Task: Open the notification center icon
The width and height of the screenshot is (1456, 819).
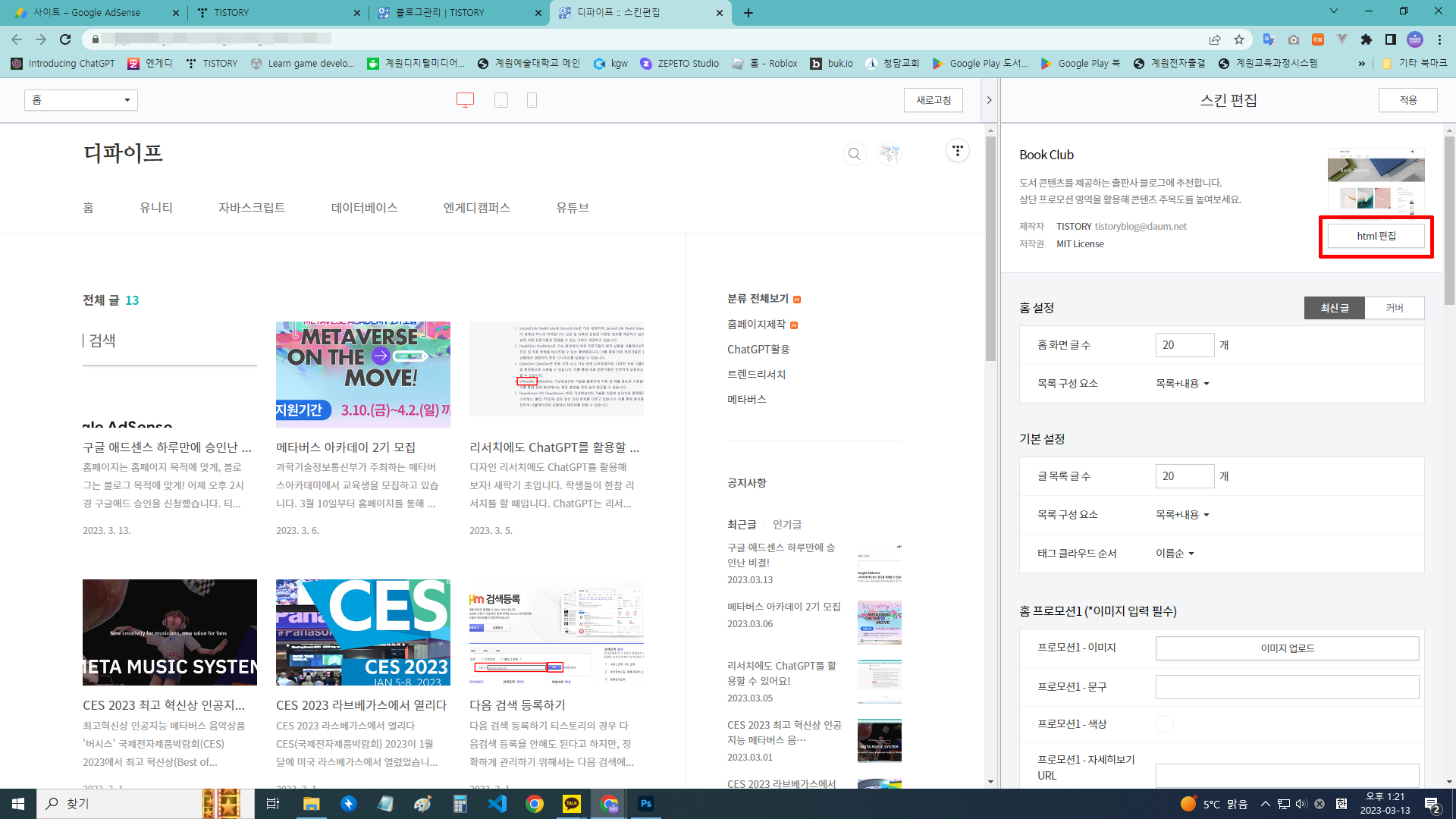Action: pyautogui.click(x=1432, y=804)
